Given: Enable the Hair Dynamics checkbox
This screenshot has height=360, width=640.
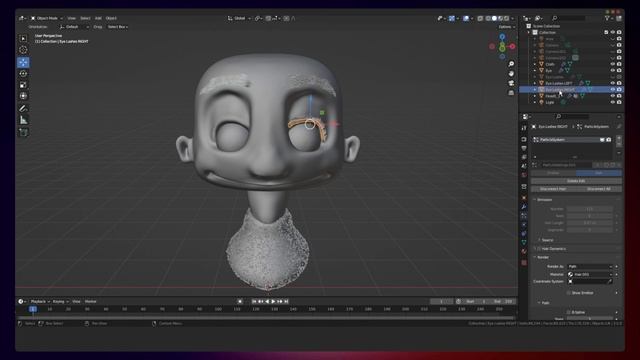Looking at the screenshot, I should 539,249.
